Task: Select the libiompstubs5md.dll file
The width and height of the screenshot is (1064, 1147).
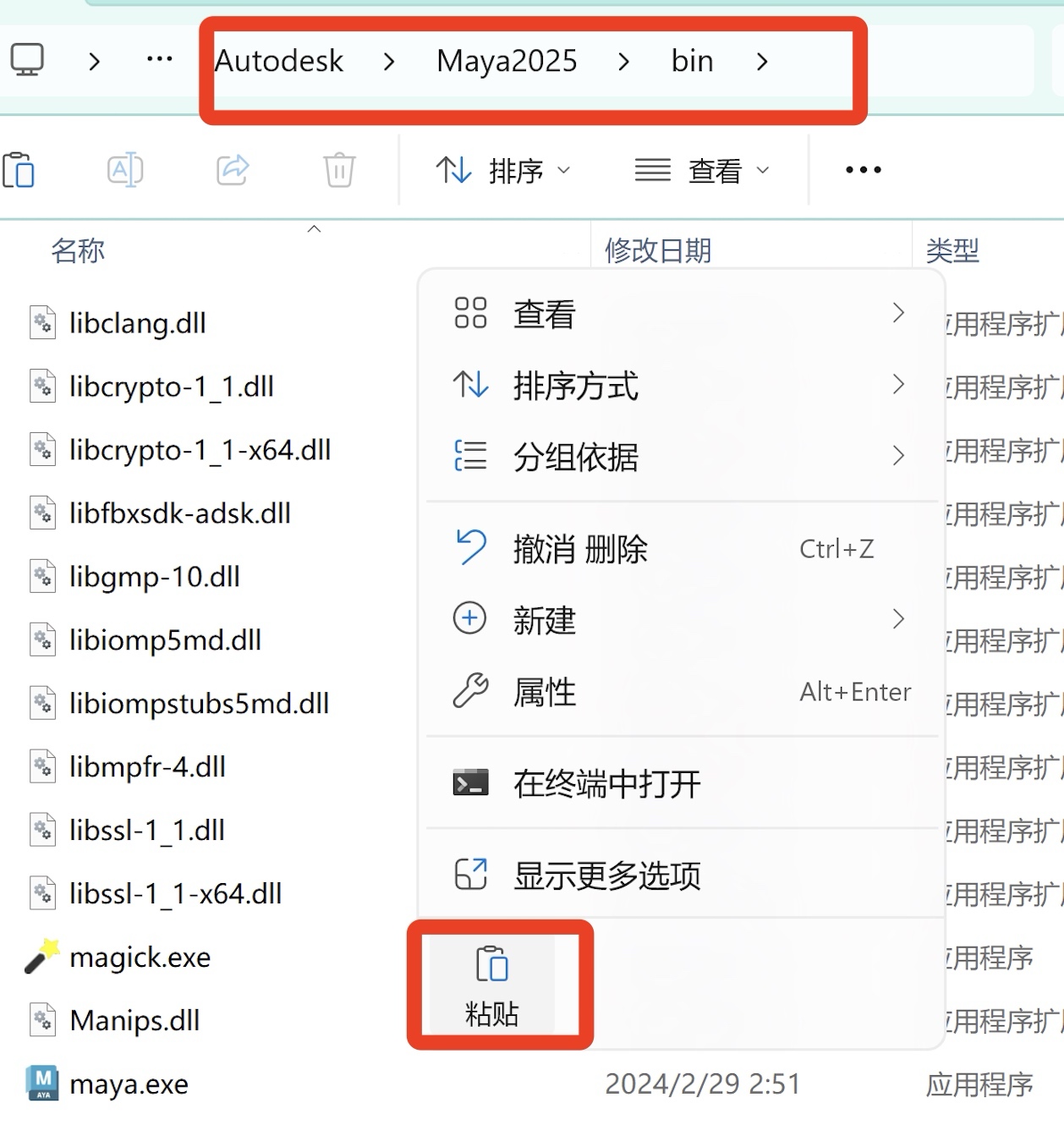Action: click(200, 704)
